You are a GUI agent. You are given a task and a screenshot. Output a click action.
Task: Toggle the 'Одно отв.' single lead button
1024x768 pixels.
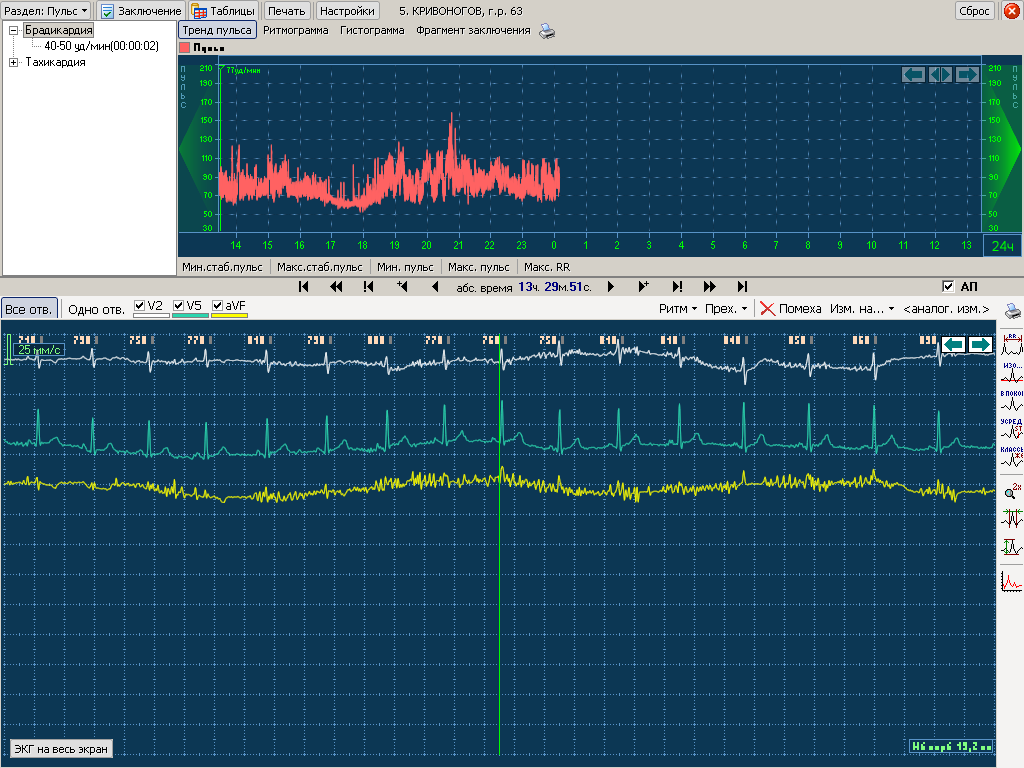(96, 310)
